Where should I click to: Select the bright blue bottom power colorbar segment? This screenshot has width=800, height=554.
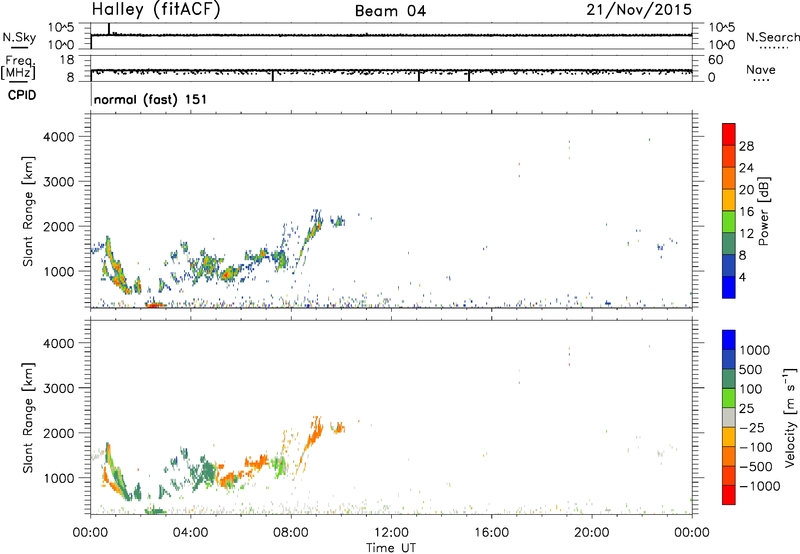point(729,287)
